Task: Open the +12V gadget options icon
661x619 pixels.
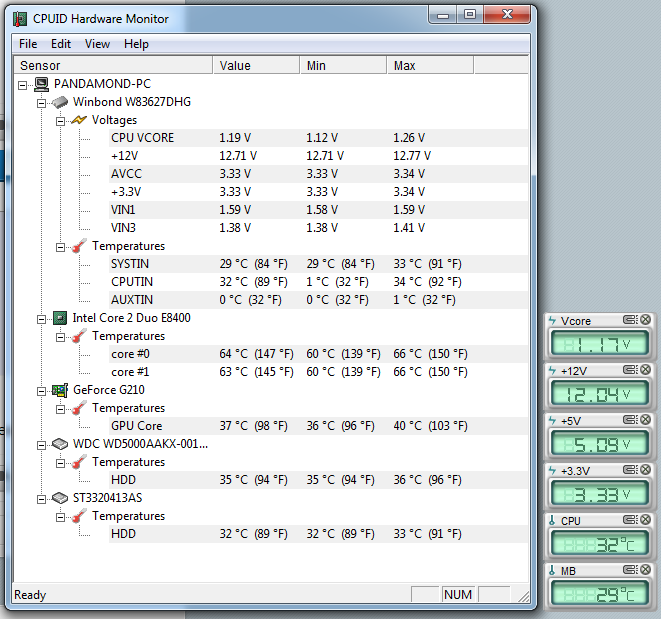Action: click(x=631, y=370)
